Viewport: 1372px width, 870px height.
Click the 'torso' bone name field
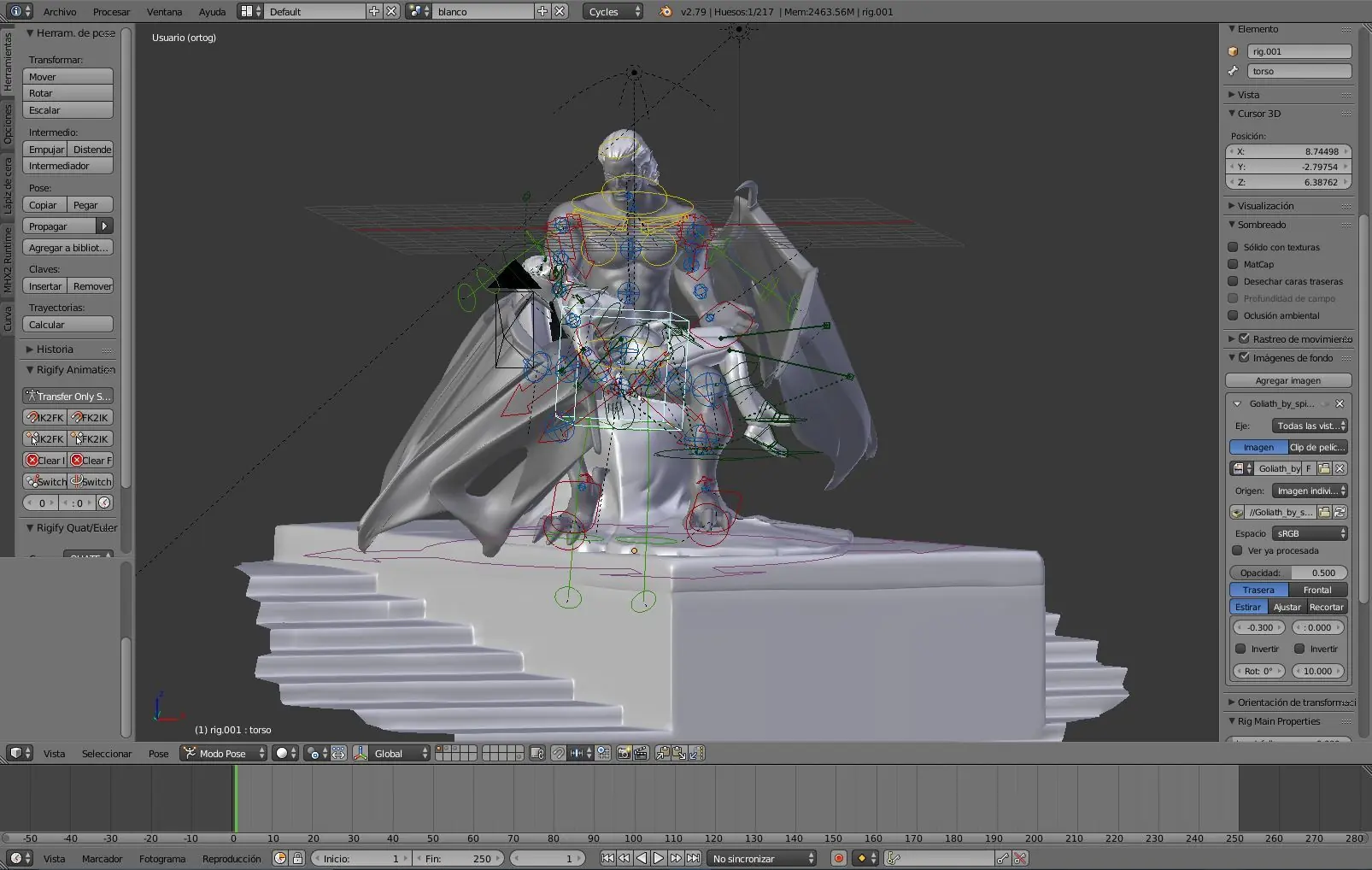tap(1299, 71)
